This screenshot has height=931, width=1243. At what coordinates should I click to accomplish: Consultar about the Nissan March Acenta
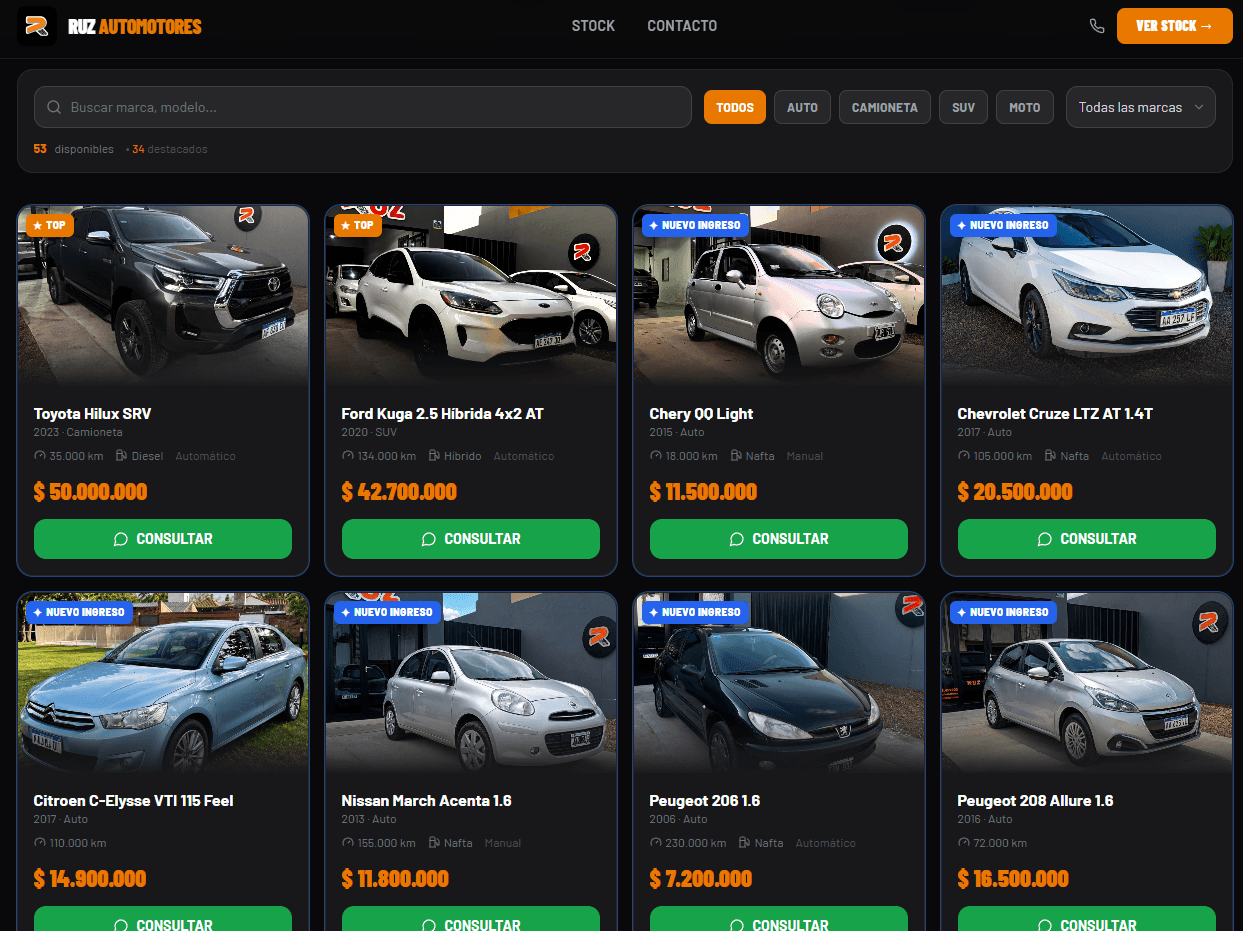pyautogui.click(x=471, y=918)
